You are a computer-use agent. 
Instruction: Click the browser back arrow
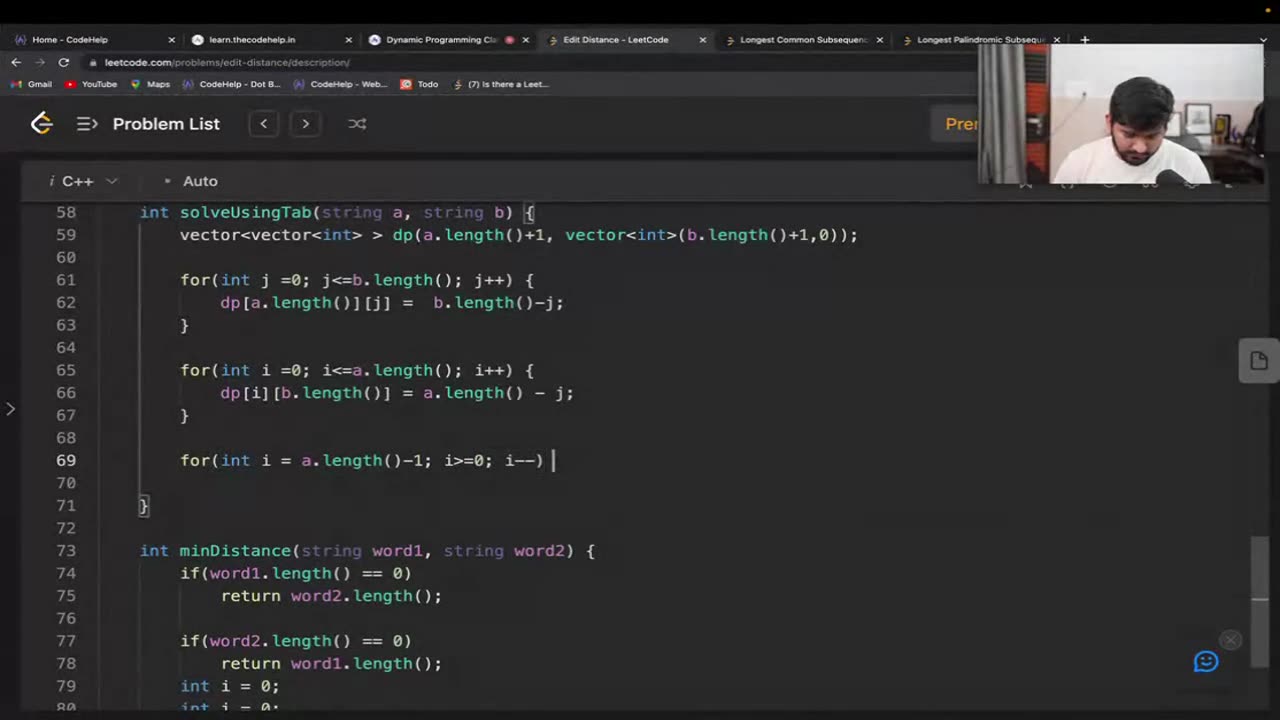(x=16, y=62)
